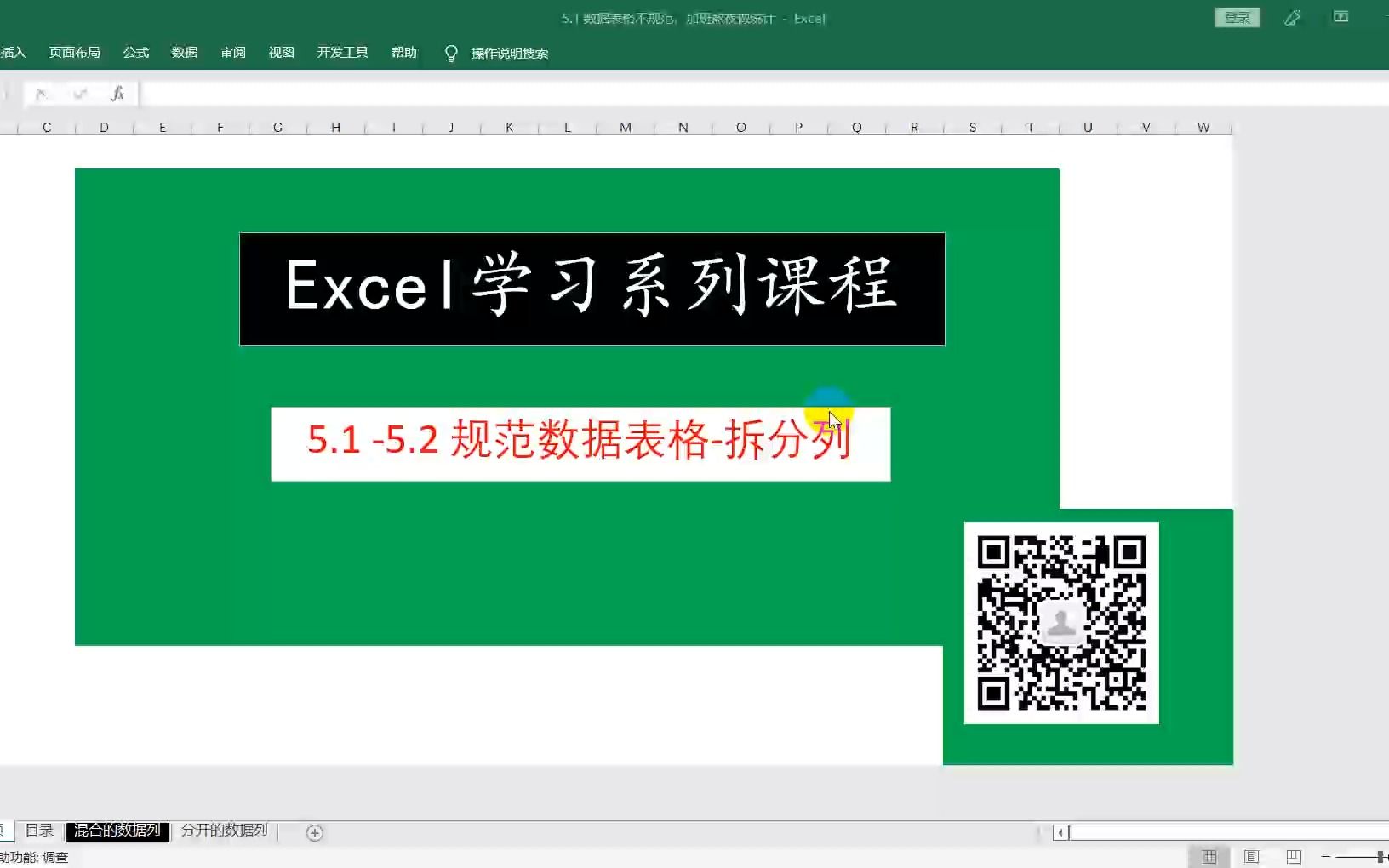
Task: Click the fx Insert Function icon
Action: coord(118,93)
